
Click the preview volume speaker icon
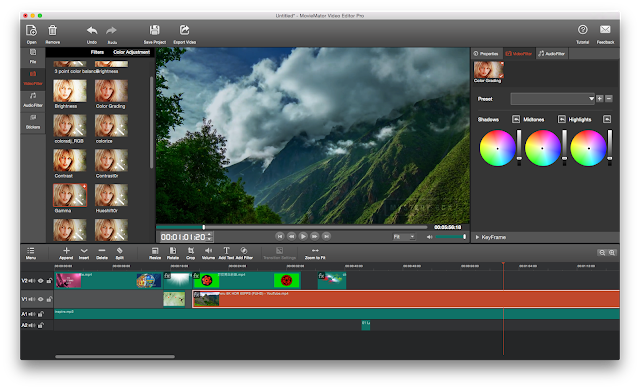(x=429, y=237)
